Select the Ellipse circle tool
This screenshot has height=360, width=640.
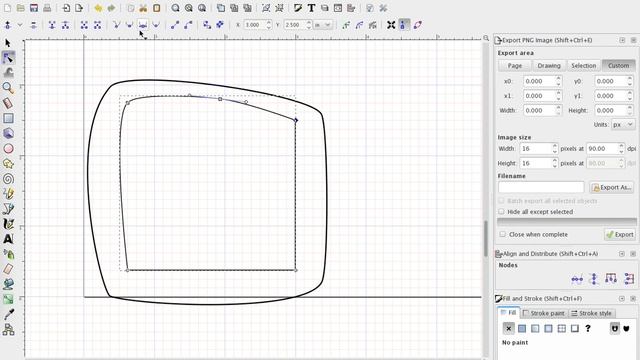pos(8,149)
